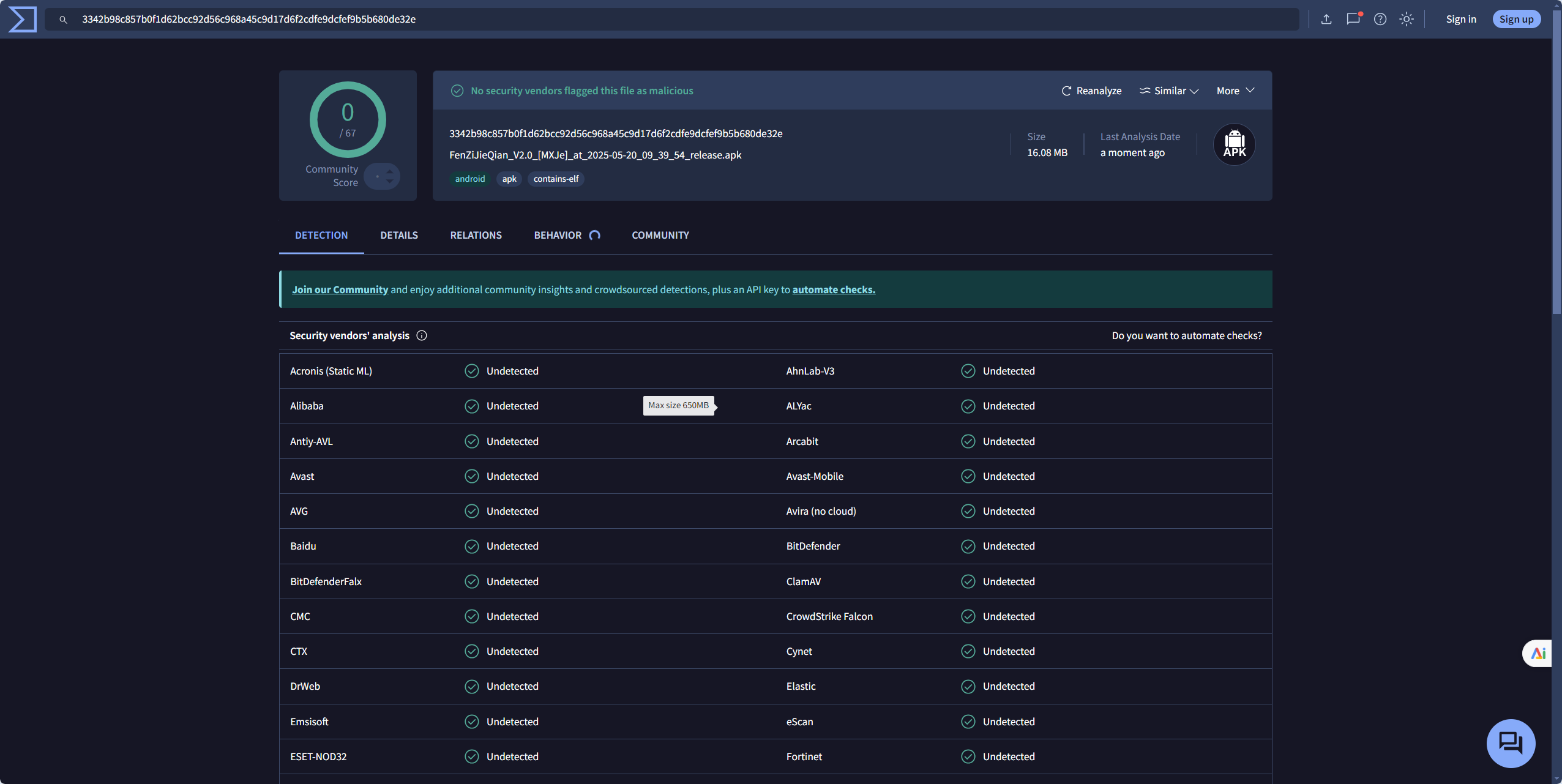Click the Fortinet Undetected check icon
Viewport: 1562px width, 784px height.
(x=968, y=756)
